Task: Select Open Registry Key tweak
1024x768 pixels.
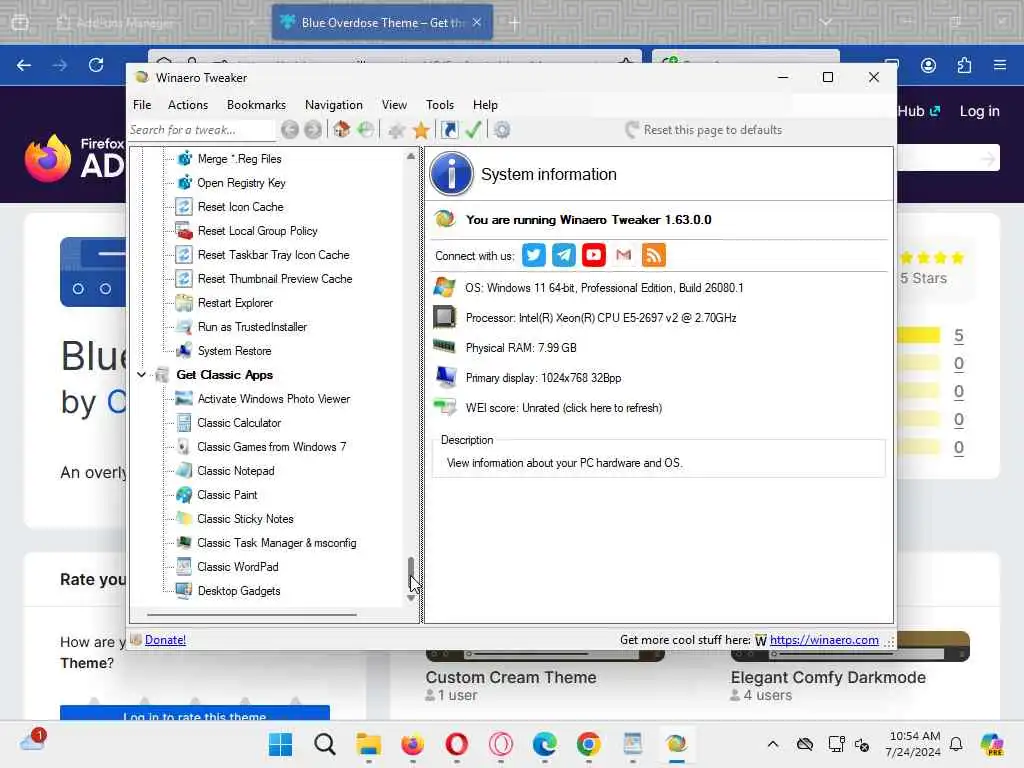Action: click(241, 183)
